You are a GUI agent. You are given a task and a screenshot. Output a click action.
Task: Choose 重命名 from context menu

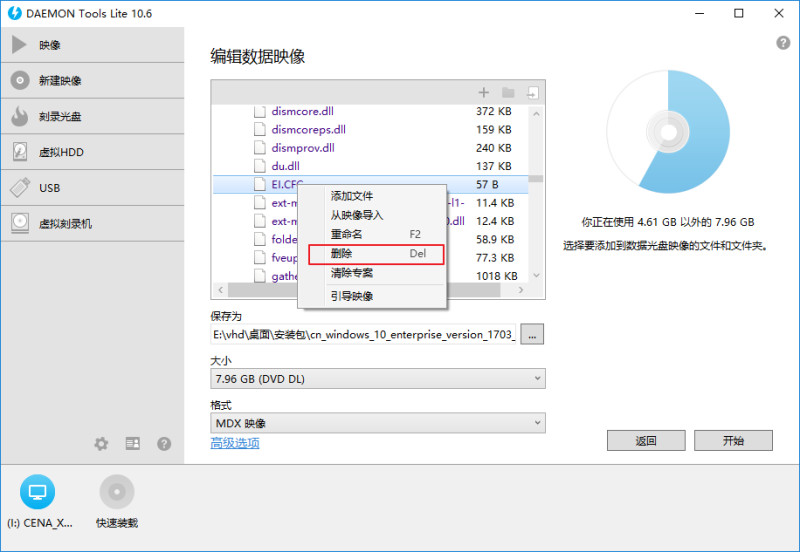372,234
